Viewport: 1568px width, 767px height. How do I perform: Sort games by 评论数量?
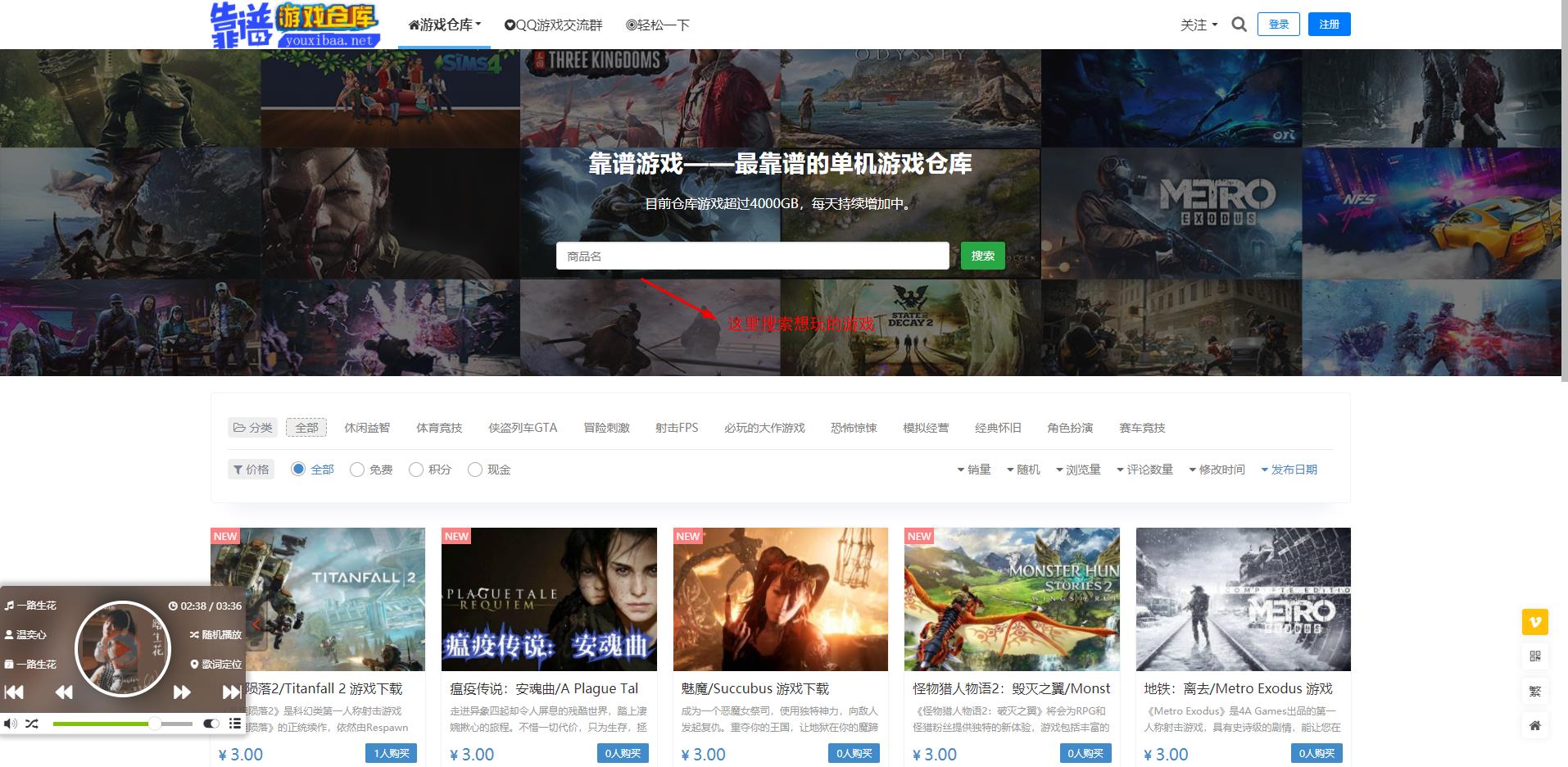tap(1144, 470)
